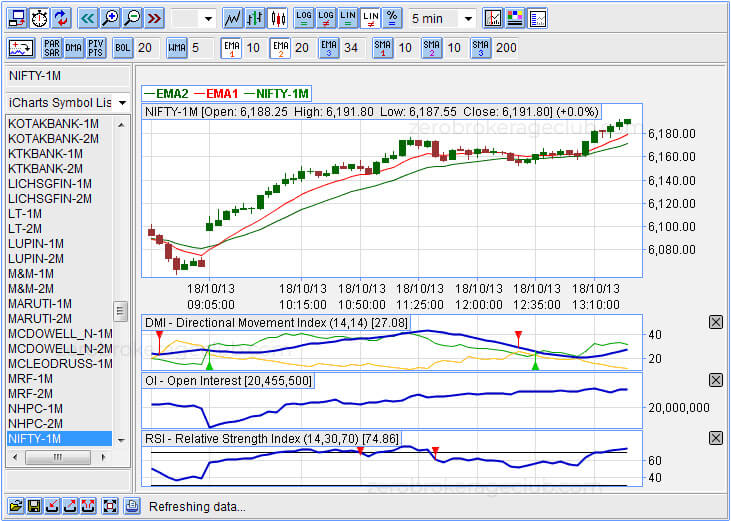This screenshot has width=731, height=521.
Task: Select KOTAKBANK-1M in the symbol list
Action: click(59, 123)
